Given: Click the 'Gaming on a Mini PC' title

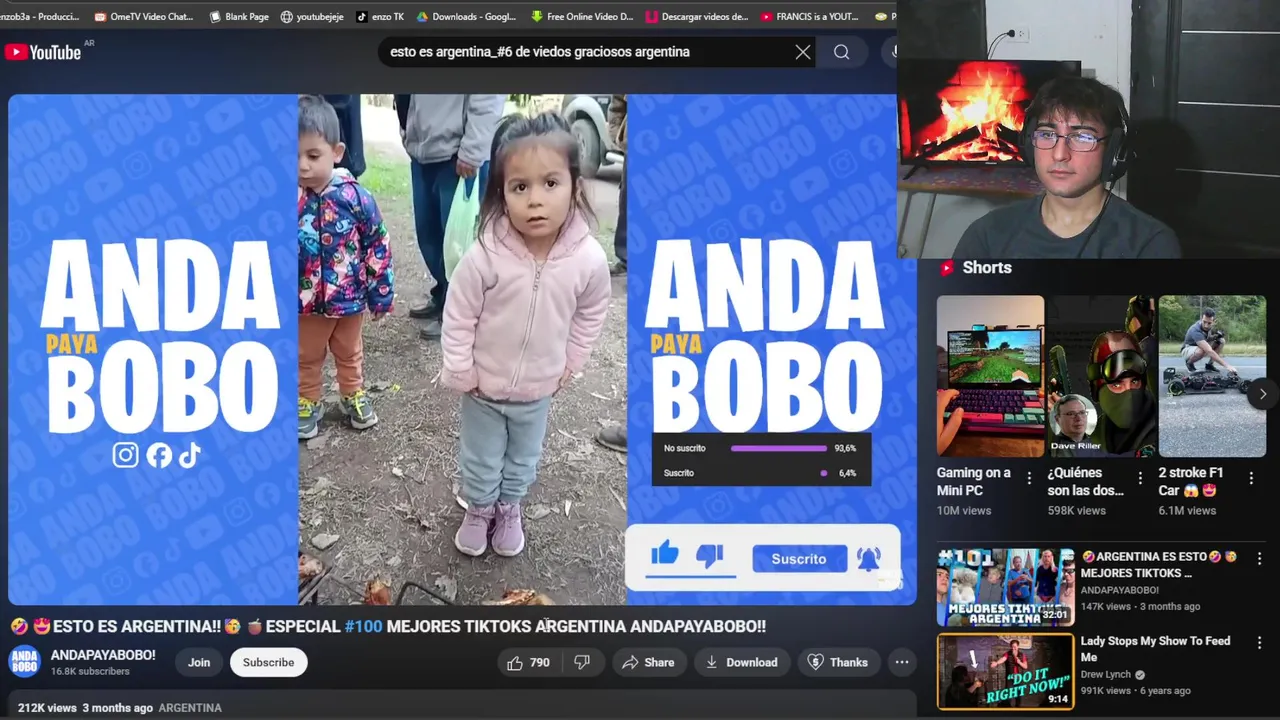Looking at the screenshot, I should 974,481.
